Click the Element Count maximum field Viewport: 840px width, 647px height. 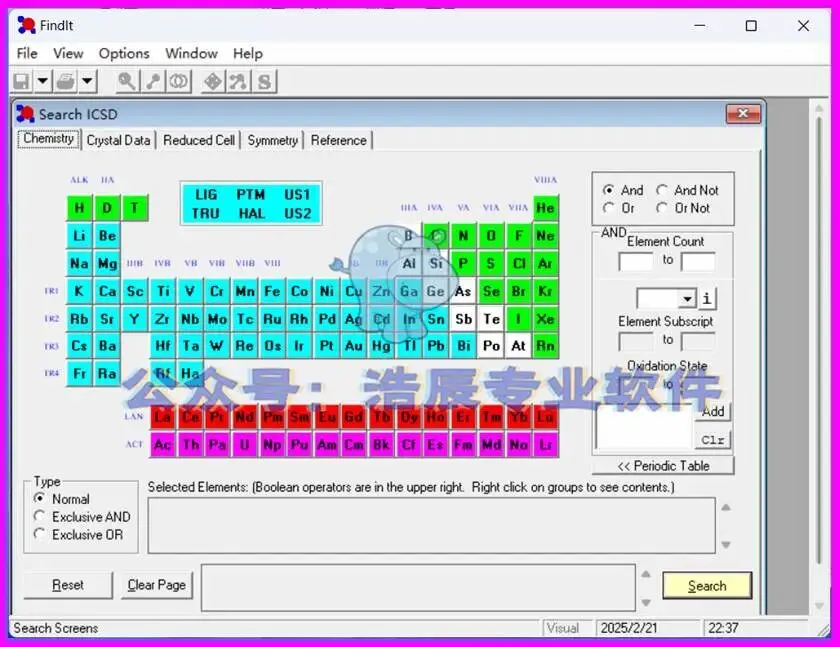coord(698,262)
